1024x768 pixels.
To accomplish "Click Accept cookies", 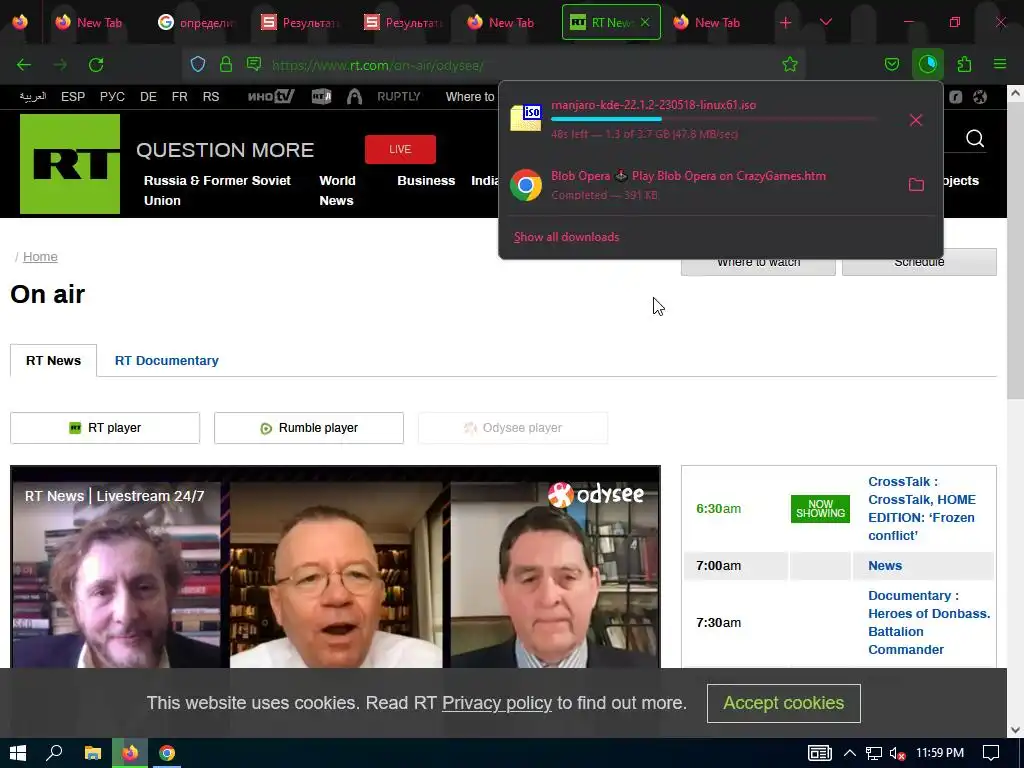I will (784, 703).
